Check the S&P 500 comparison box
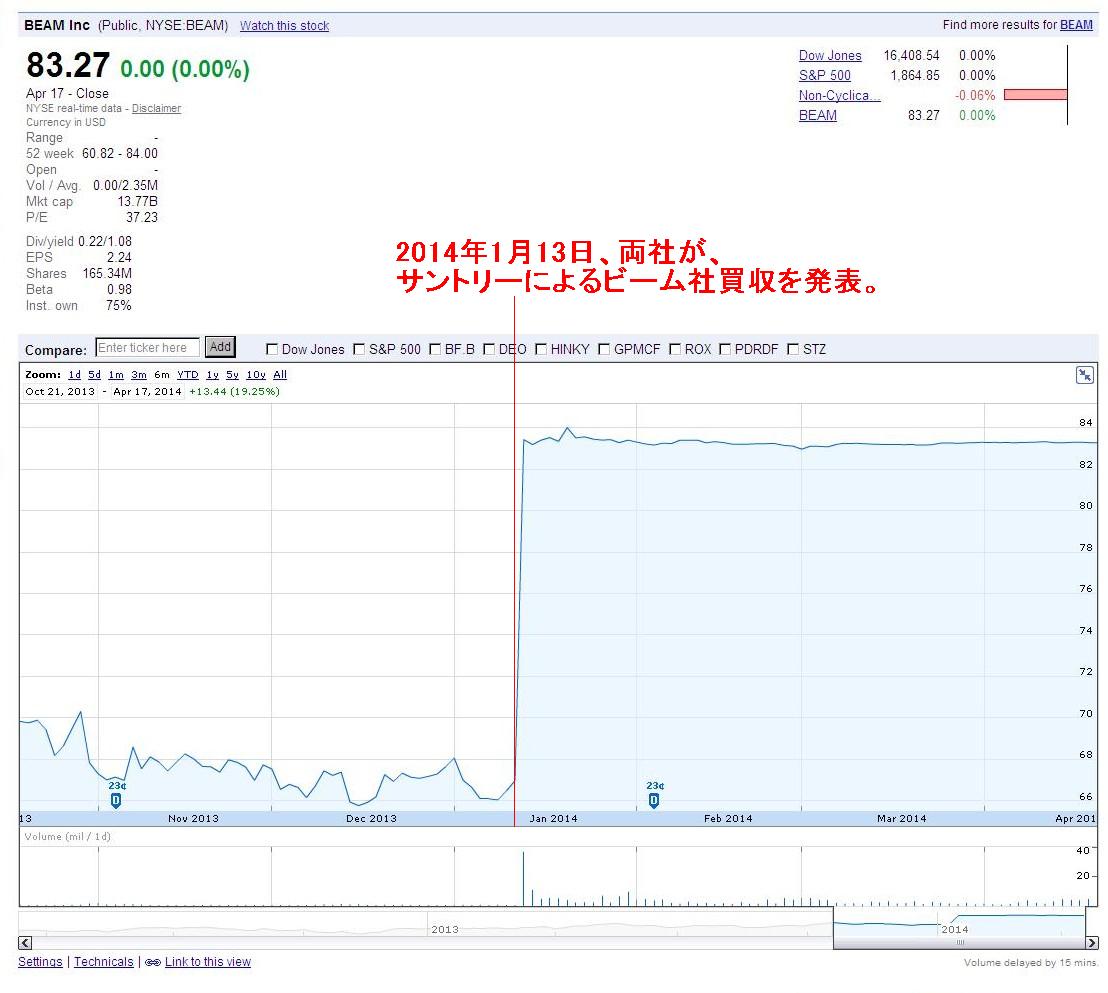 (x=359, y=349)
